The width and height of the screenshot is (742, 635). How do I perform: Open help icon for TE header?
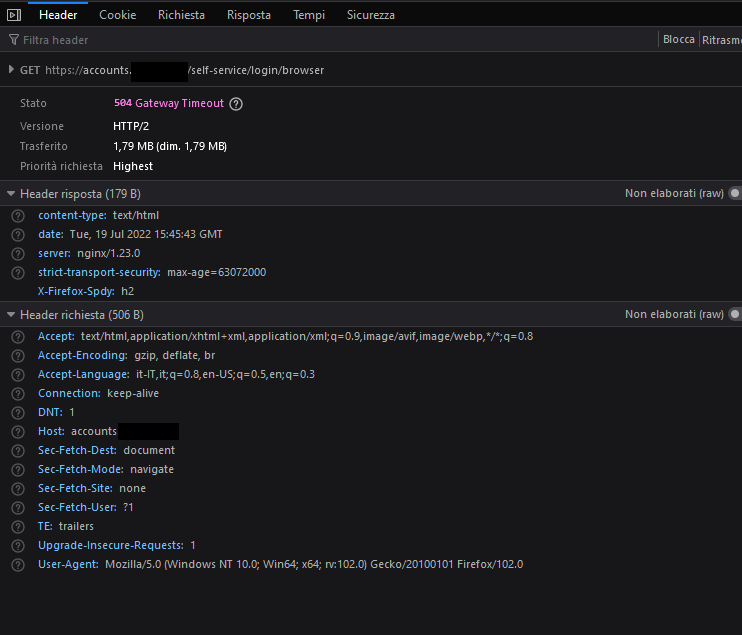click(18, 526)
